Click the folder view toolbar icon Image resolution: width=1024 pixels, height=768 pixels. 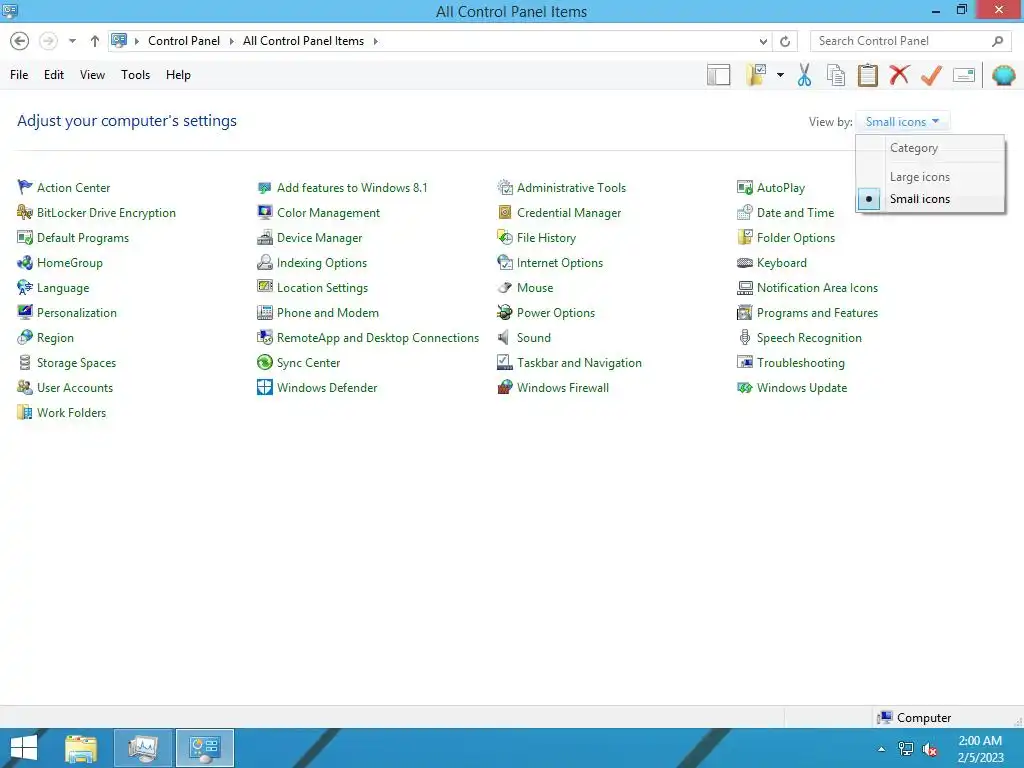pos(756,75)
